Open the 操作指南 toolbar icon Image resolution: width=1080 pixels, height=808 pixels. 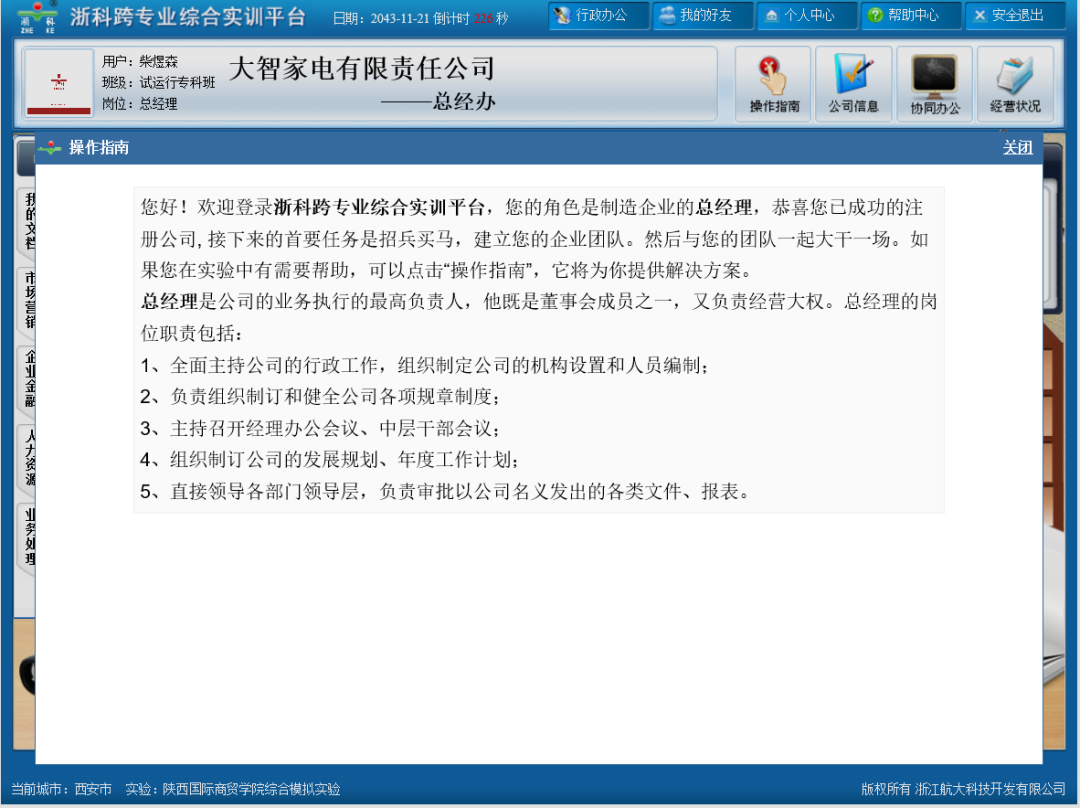pos(773,84)
